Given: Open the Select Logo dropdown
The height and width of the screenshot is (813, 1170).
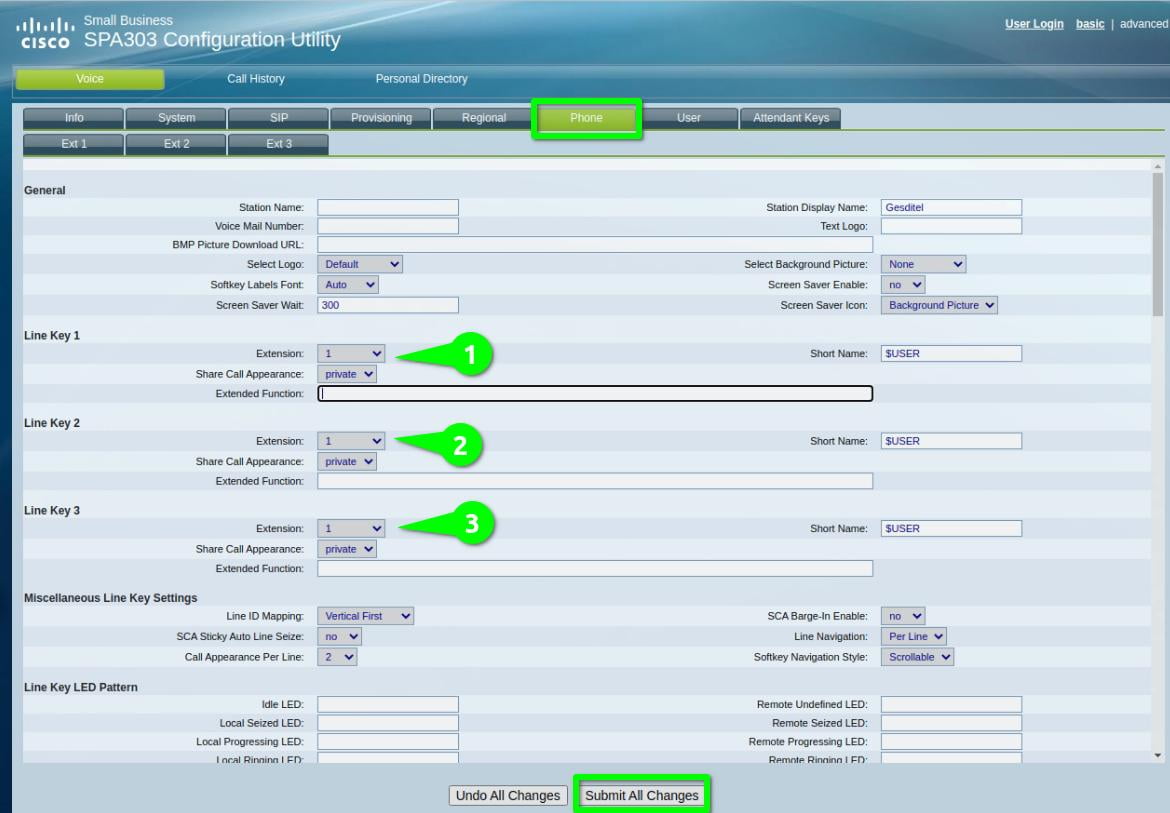Looking at the screenshot, I should coord(360,265).
